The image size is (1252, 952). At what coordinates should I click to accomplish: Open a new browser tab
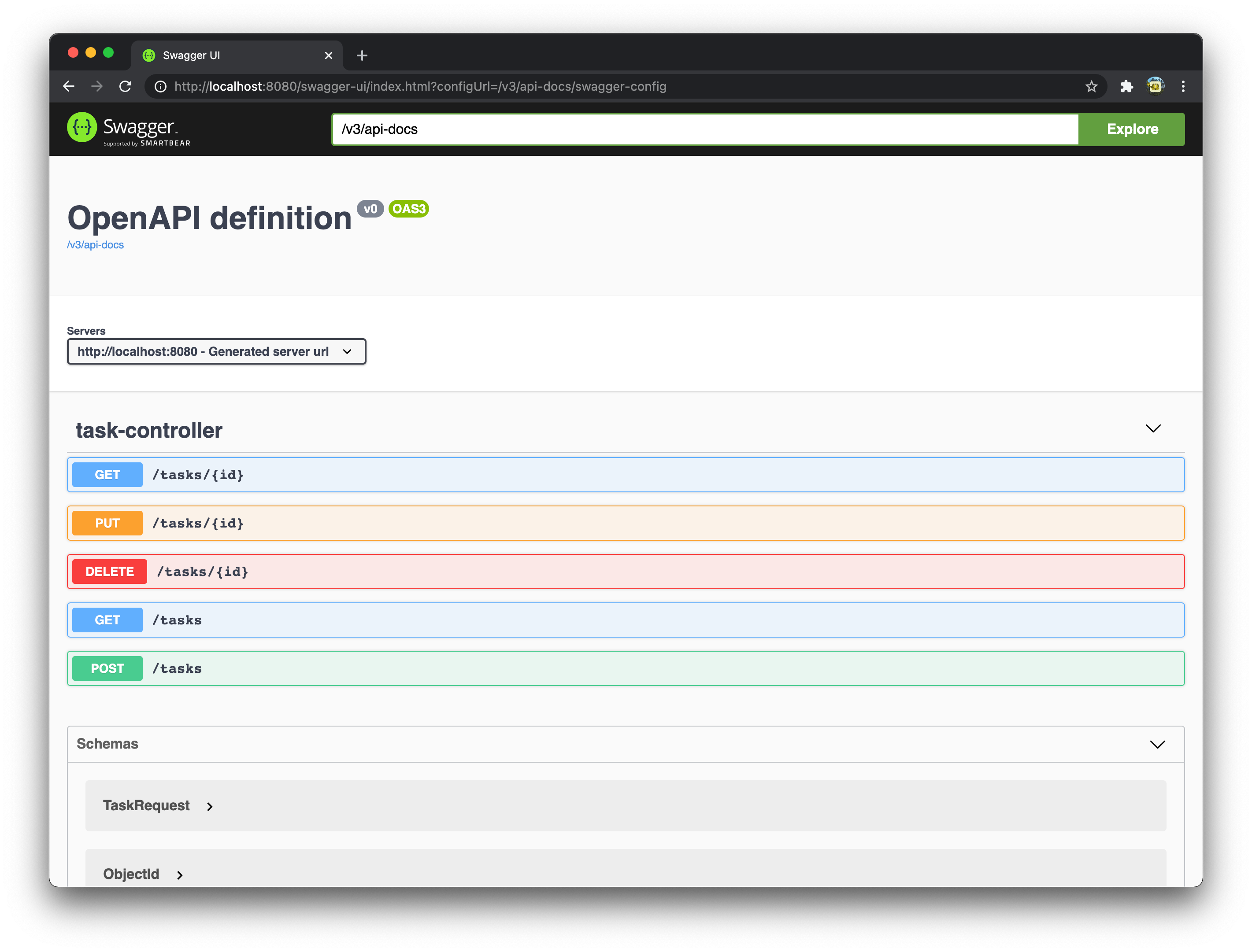click(x=362, y=55)
